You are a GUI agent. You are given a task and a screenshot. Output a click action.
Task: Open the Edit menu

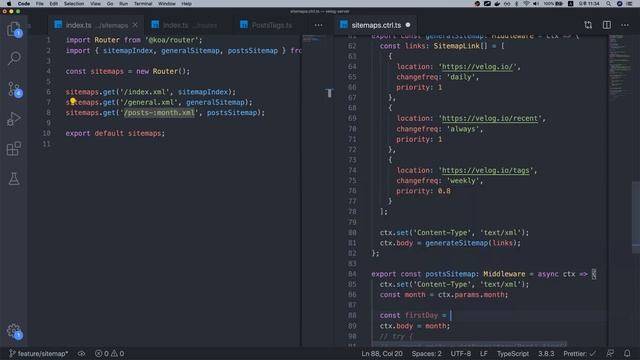coord(53,4)
